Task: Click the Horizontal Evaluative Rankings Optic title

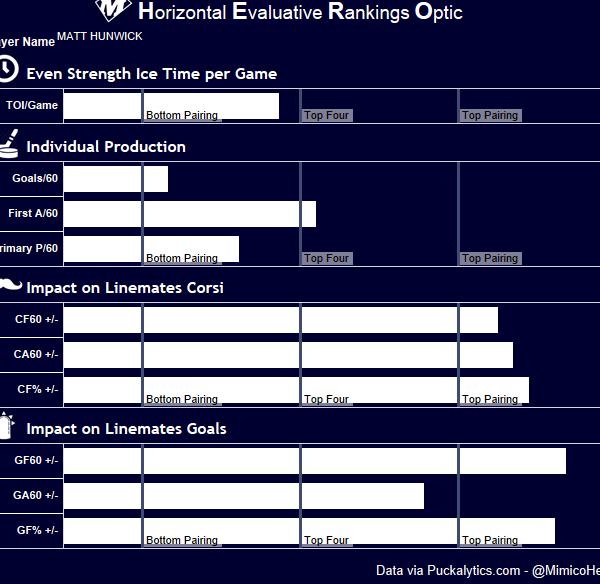Action: [300, 12]
